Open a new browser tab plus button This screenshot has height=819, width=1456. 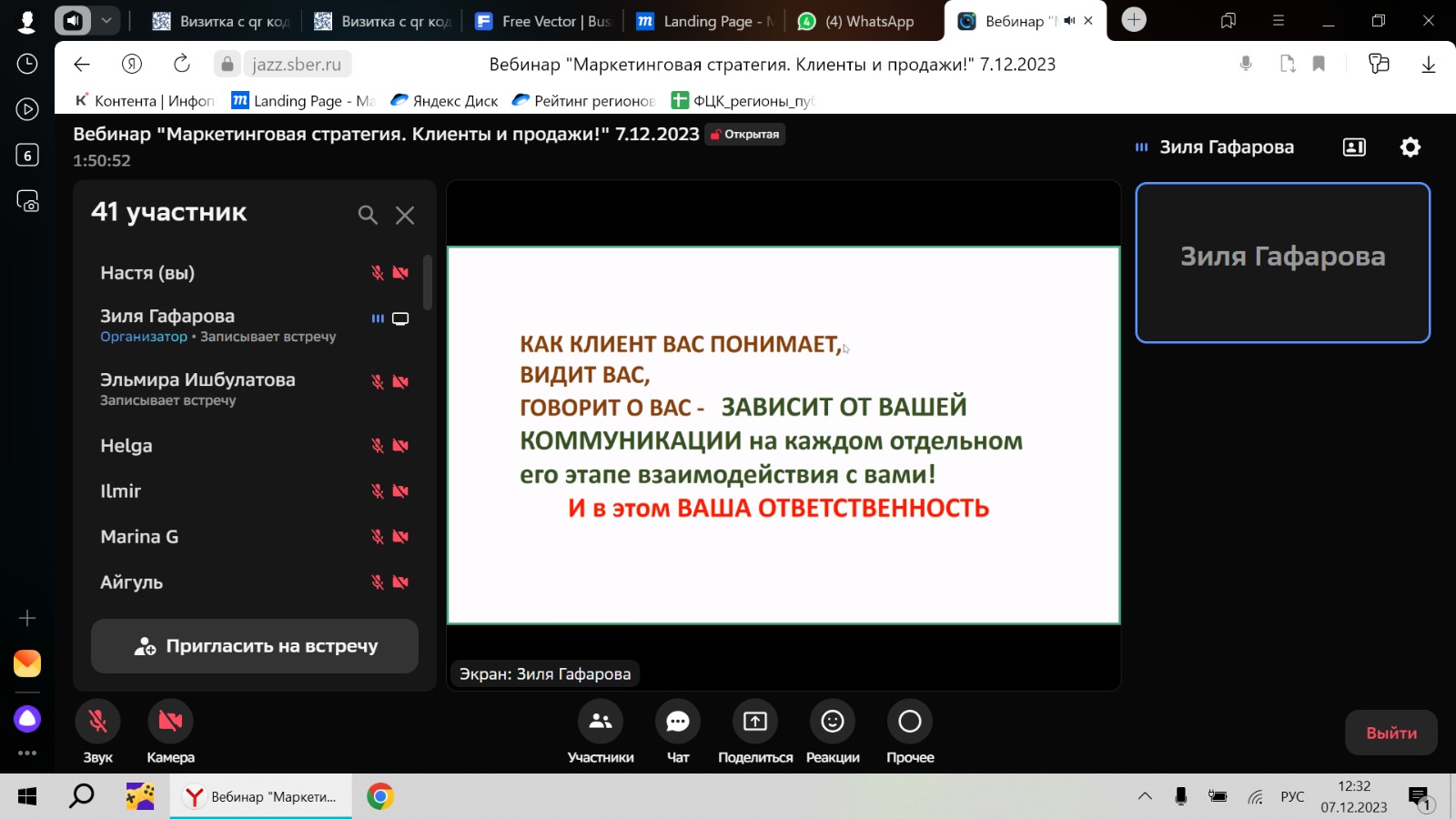1134,20
